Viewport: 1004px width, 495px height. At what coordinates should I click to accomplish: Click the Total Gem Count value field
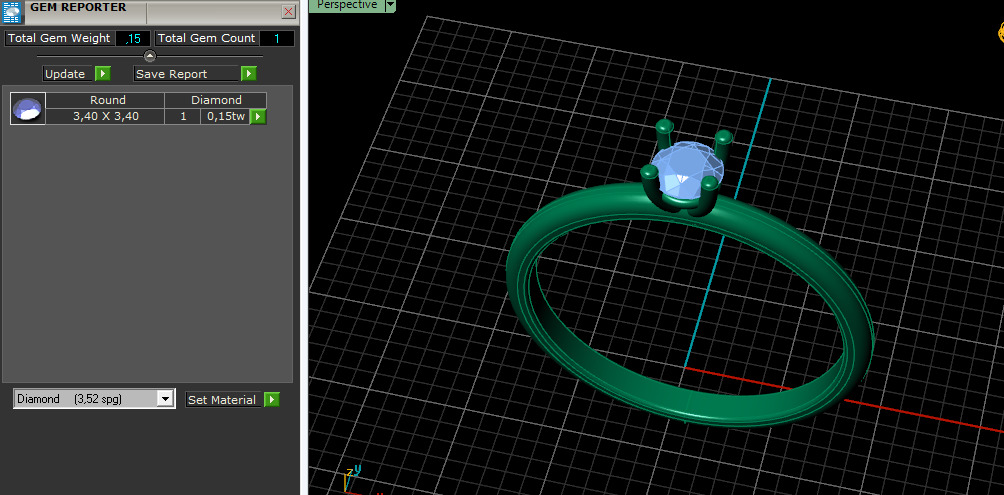pos(277,38)
